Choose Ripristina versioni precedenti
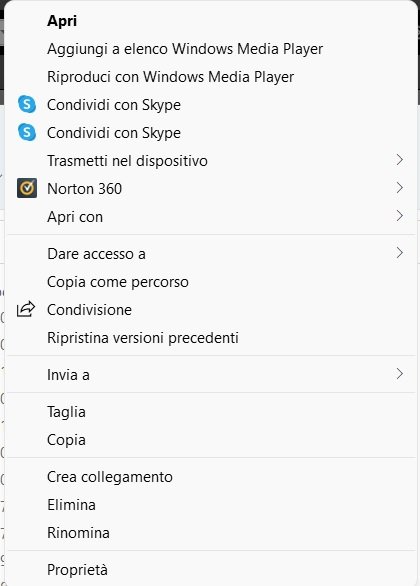420x586 pixels. click(x=143, y=338)
